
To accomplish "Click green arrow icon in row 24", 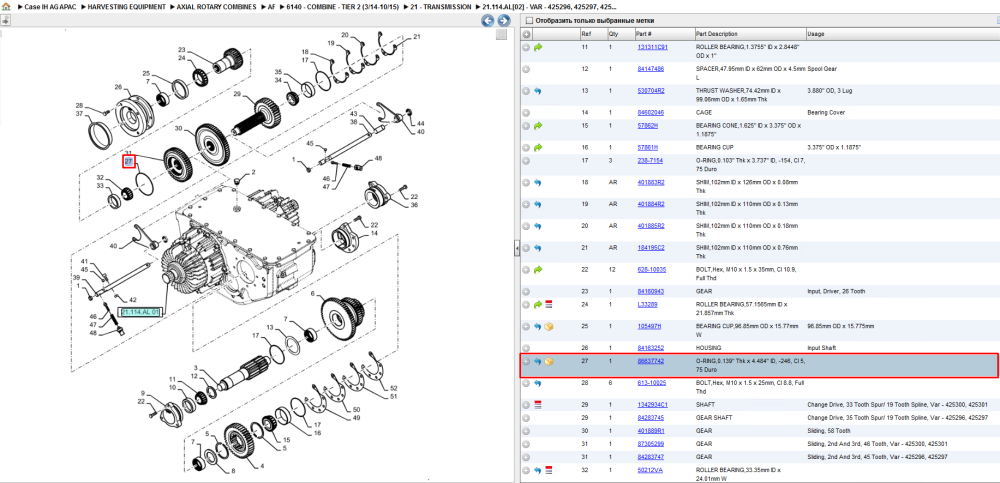I will coord(538,305).
